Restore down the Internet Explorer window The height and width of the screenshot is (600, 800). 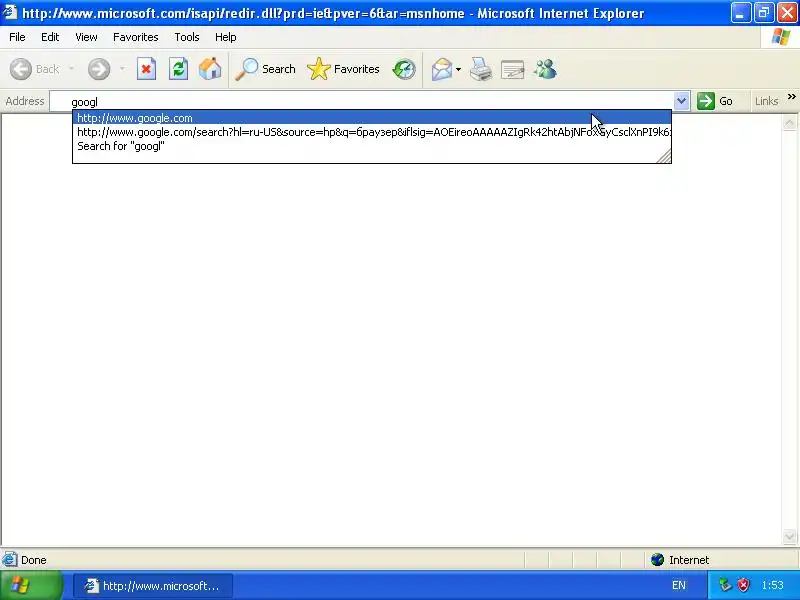pos(764,13)
